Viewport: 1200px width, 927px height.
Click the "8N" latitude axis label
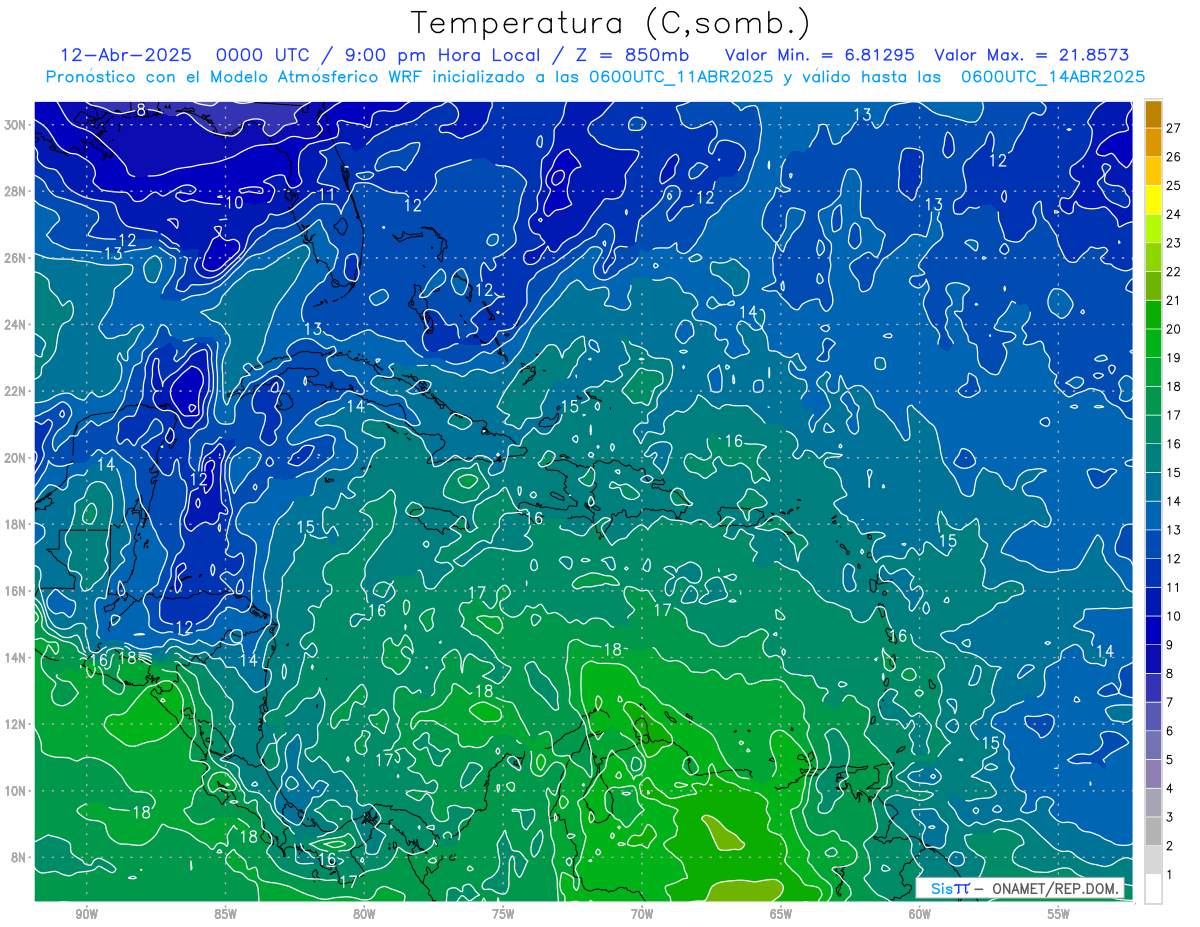coord(18,858)
